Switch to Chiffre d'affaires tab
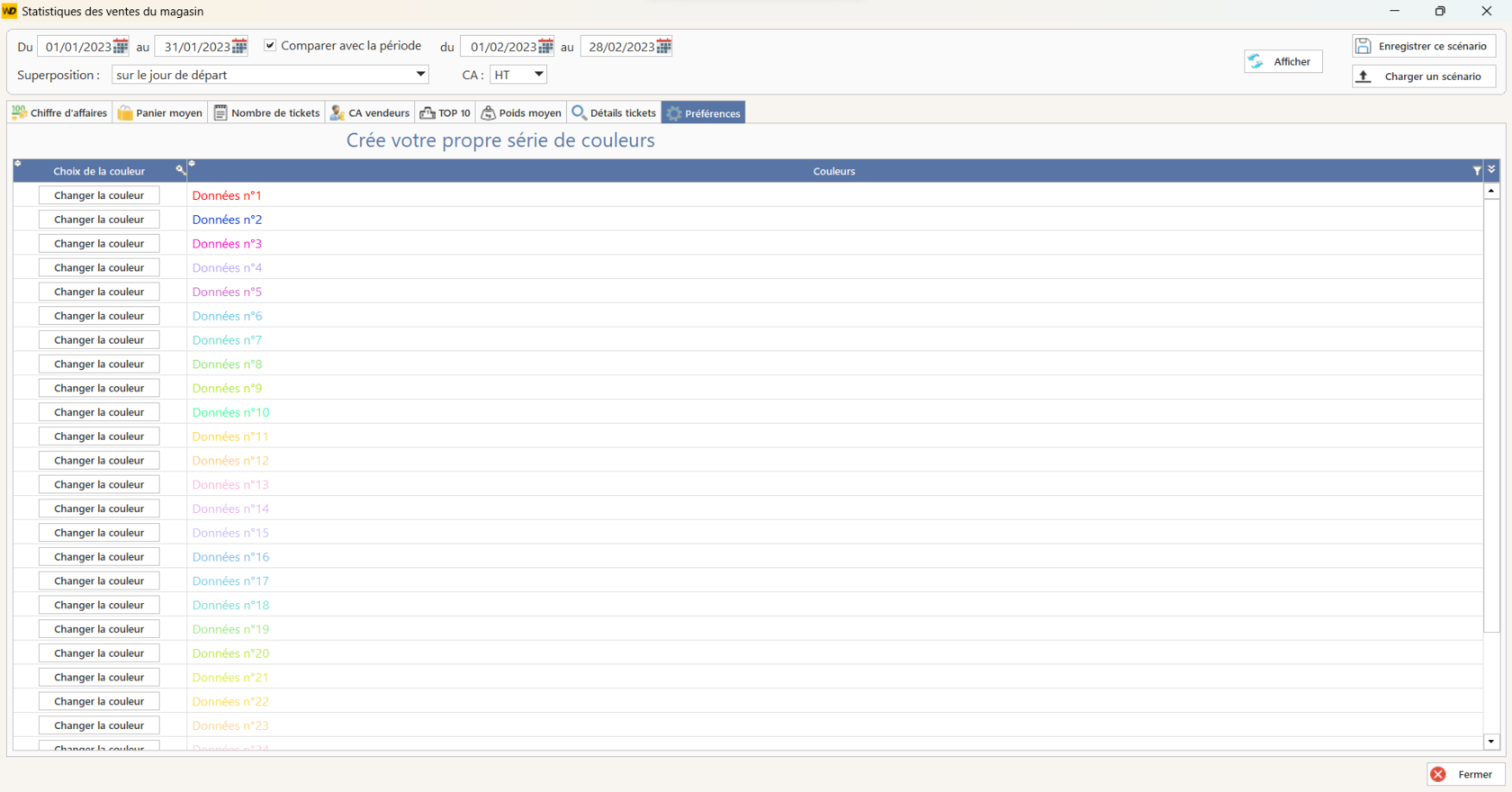Image resolution: width=1512 pixels, height=792 pixels. tap(59, 112)
